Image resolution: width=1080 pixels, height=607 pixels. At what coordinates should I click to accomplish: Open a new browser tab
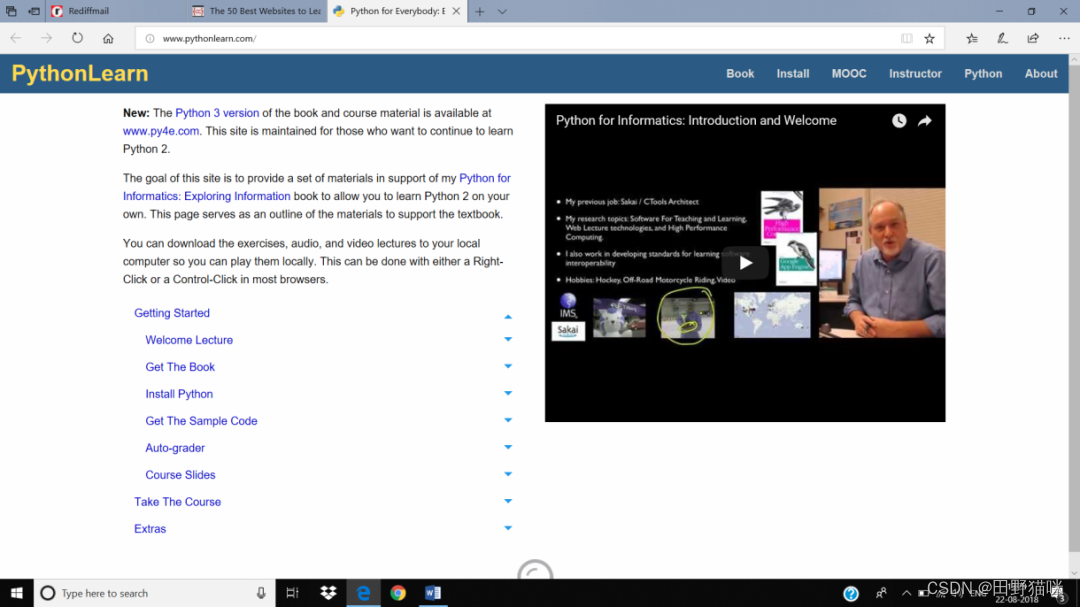[x=479, y=11]
